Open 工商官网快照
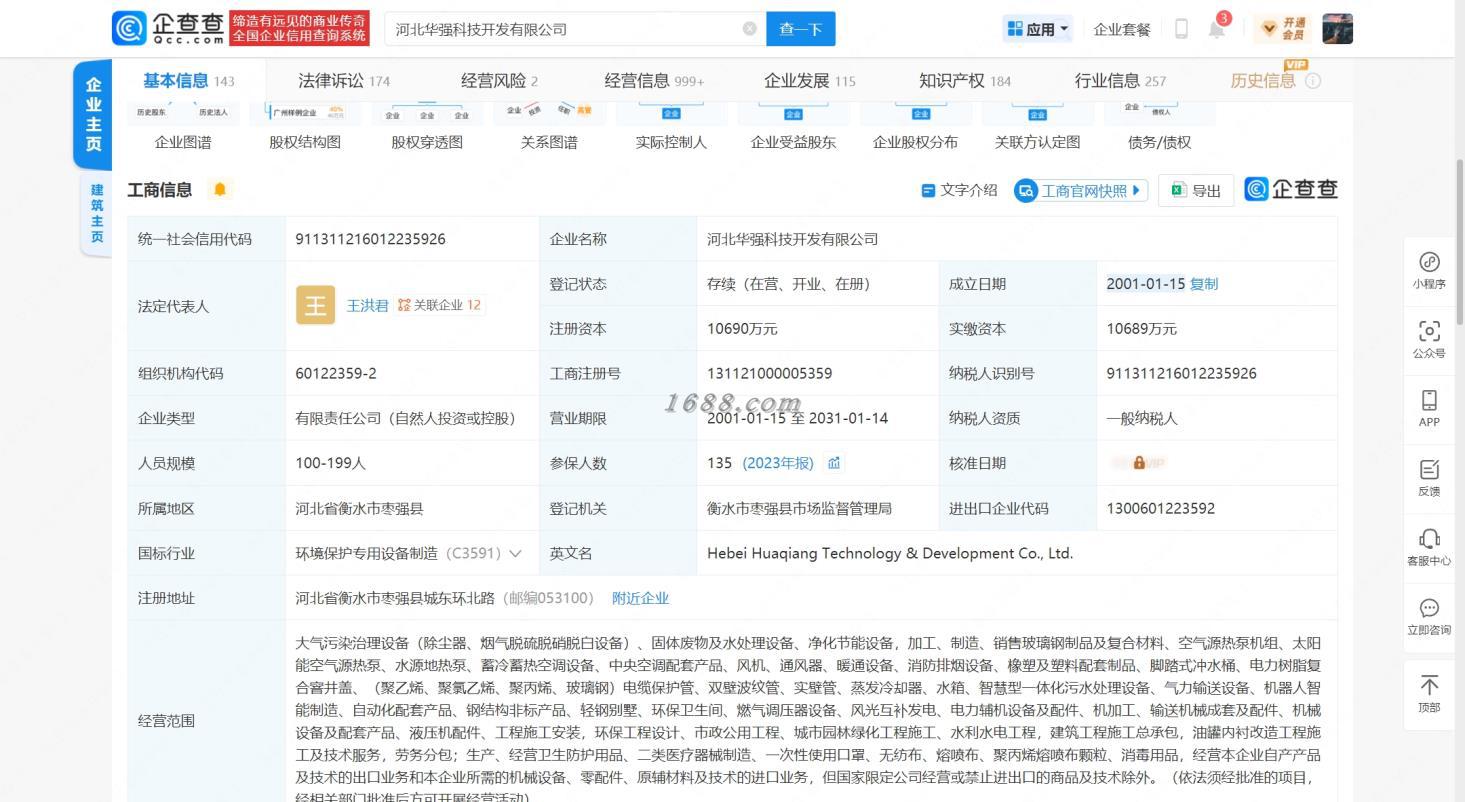Viewport: 1465px width, 802px height. pyautogui.click(x=1080, y=190)
